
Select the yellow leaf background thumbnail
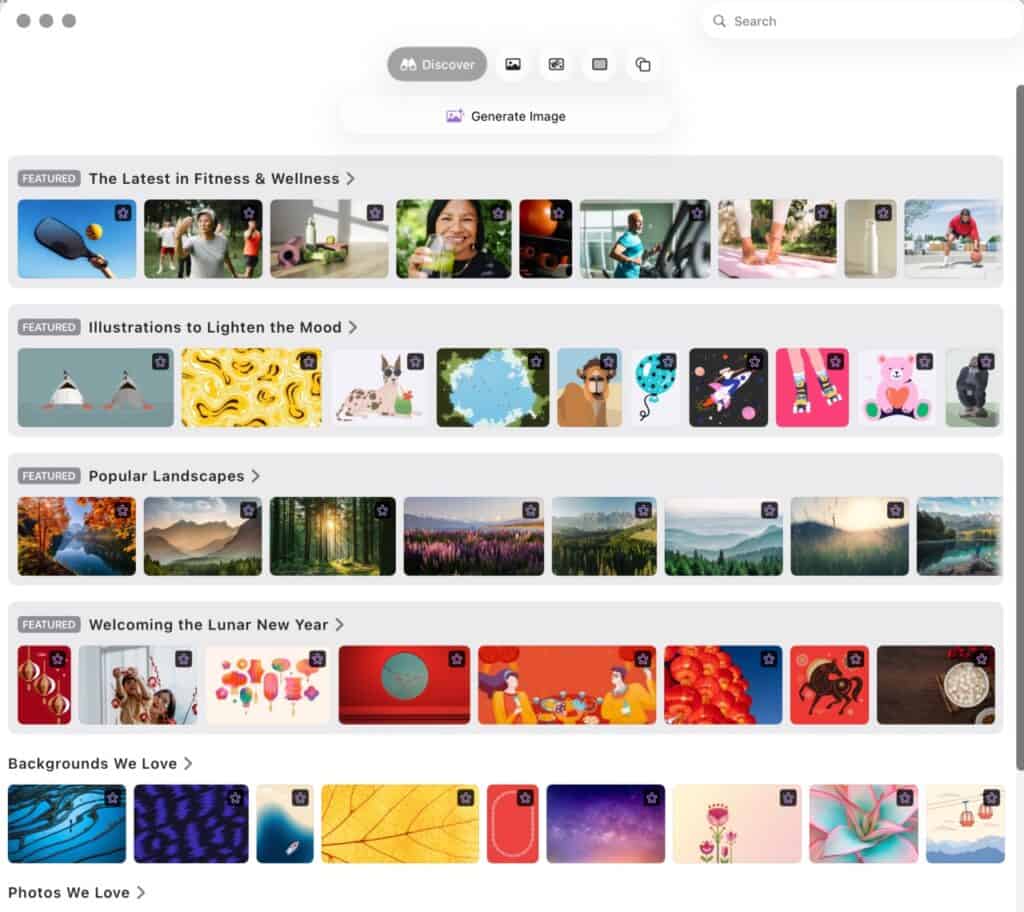(x=400, y=823)
